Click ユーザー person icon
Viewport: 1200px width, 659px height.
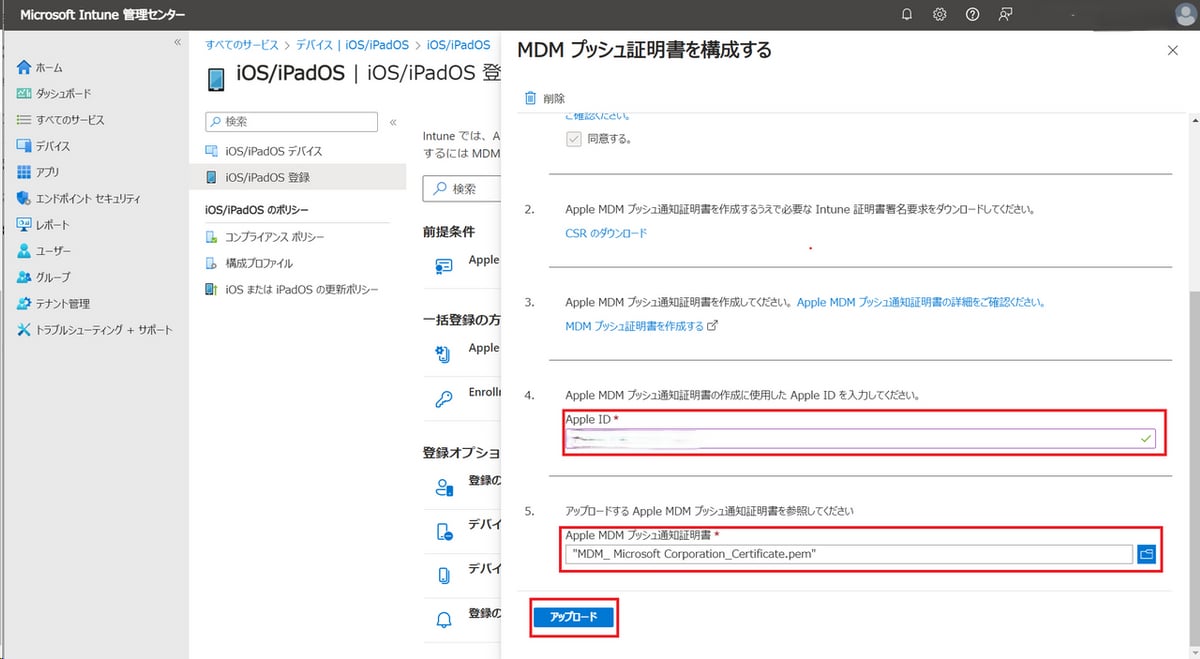point(24,251)
